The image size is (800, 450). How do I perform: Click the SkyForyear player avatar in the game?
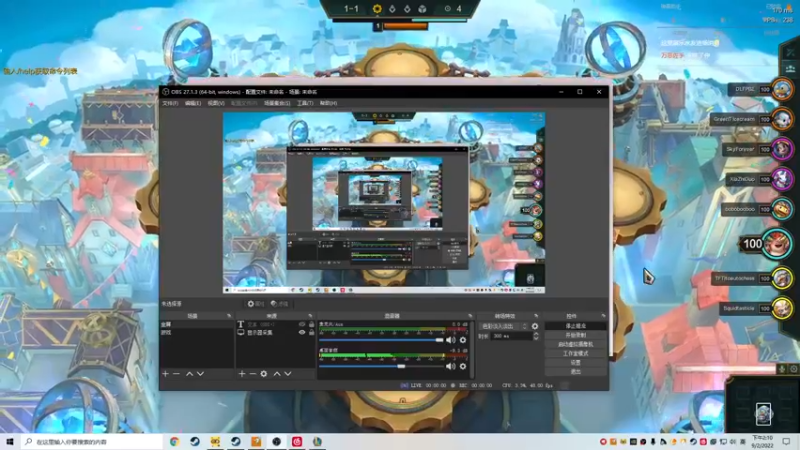[782, 149]
